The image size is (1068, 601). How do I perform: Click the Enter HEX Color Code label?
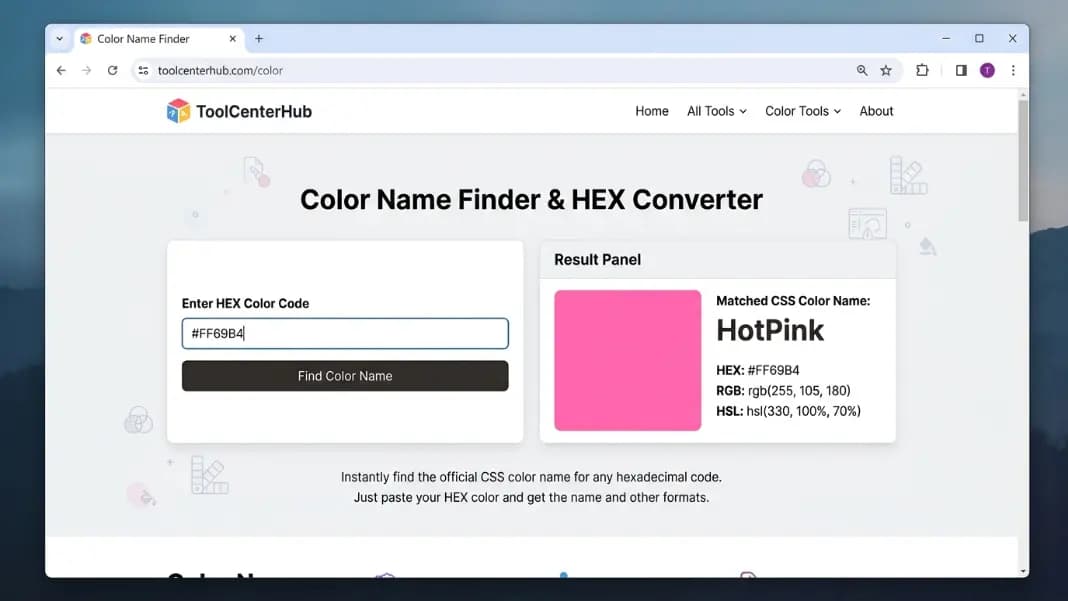point(245,304)
